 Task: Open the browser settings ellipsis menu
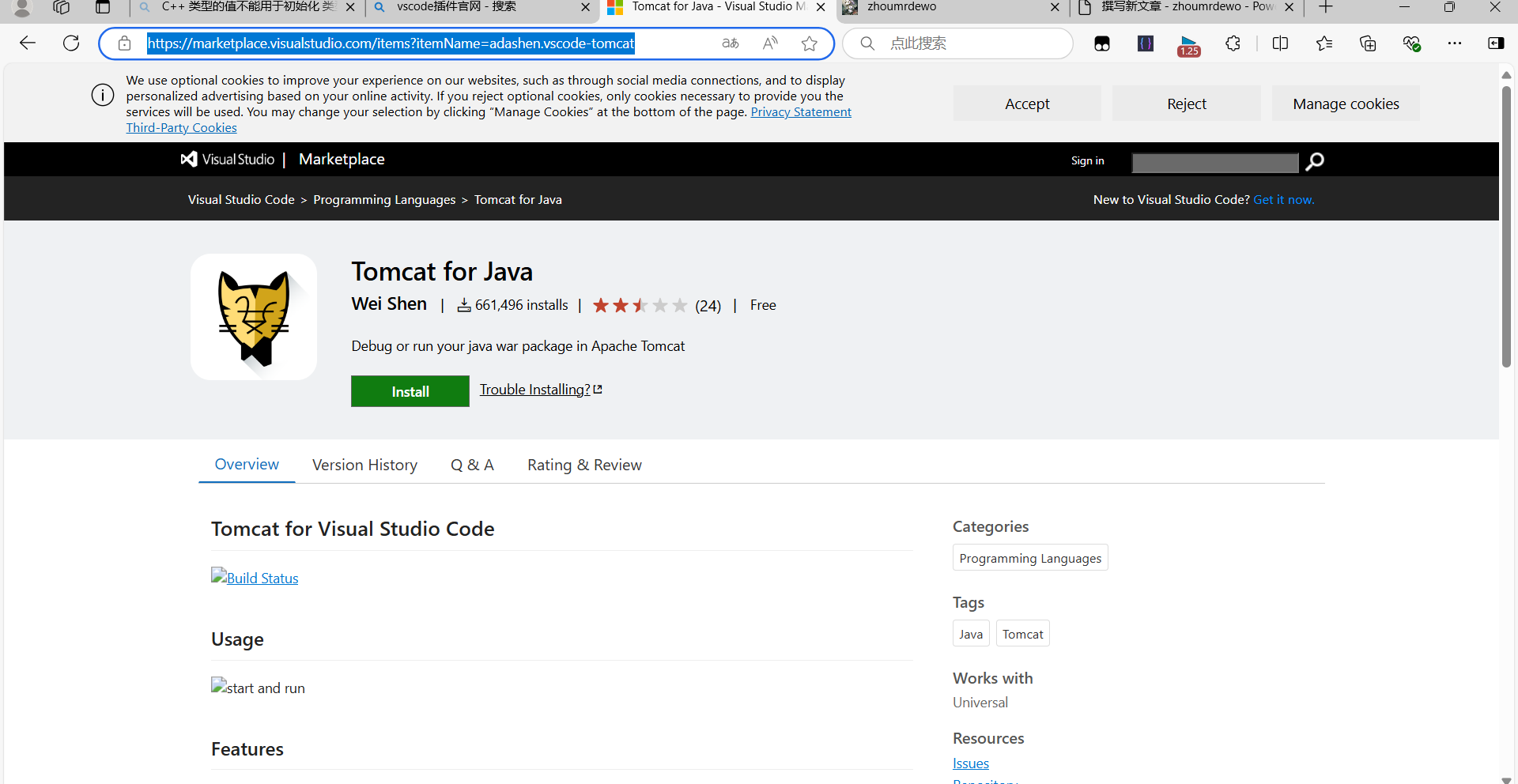pos(1455,43)
